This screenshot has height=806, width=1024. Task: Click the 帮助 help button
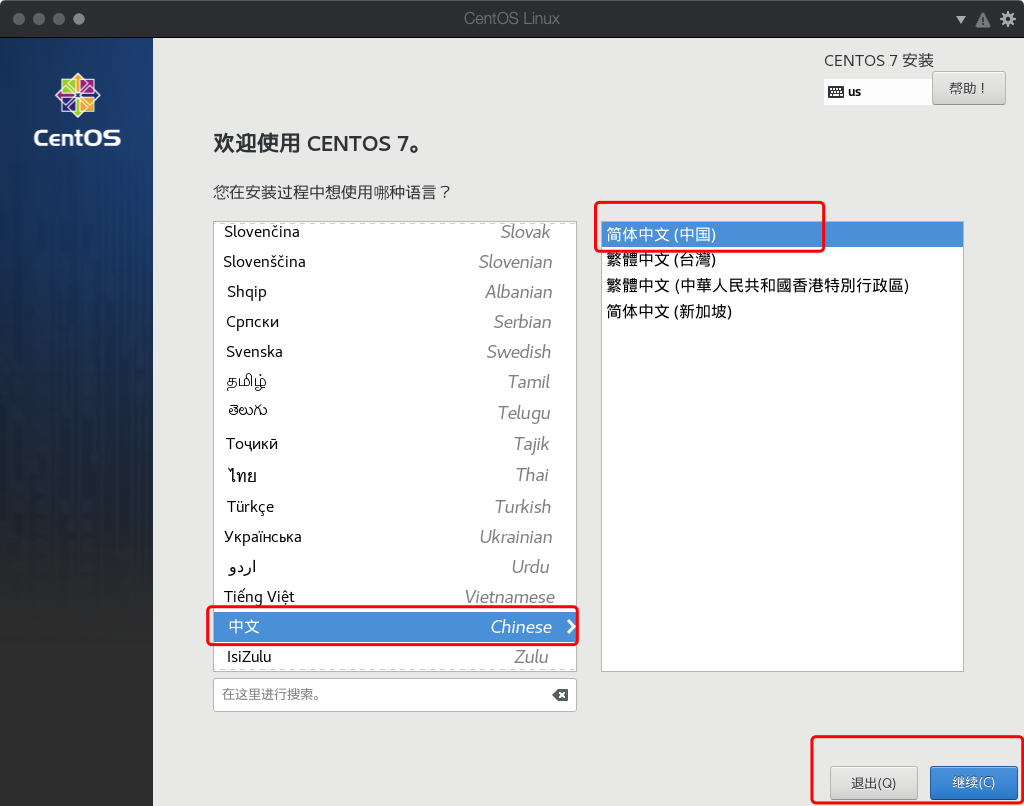tap(967, 87)
